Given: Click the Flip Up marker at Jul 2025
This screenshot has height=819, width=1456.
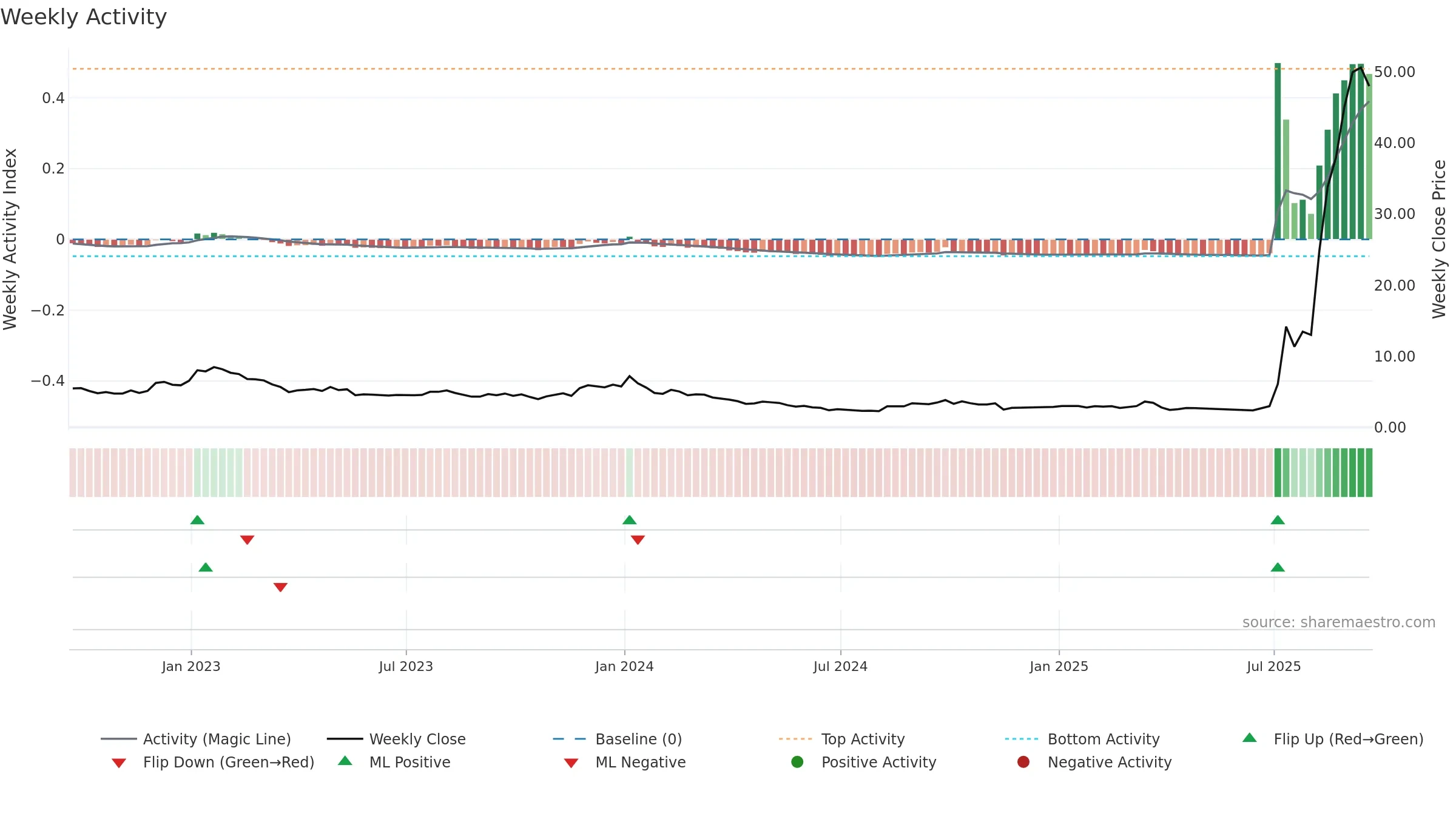Looking at the screenshot, I should [1278, 520].
